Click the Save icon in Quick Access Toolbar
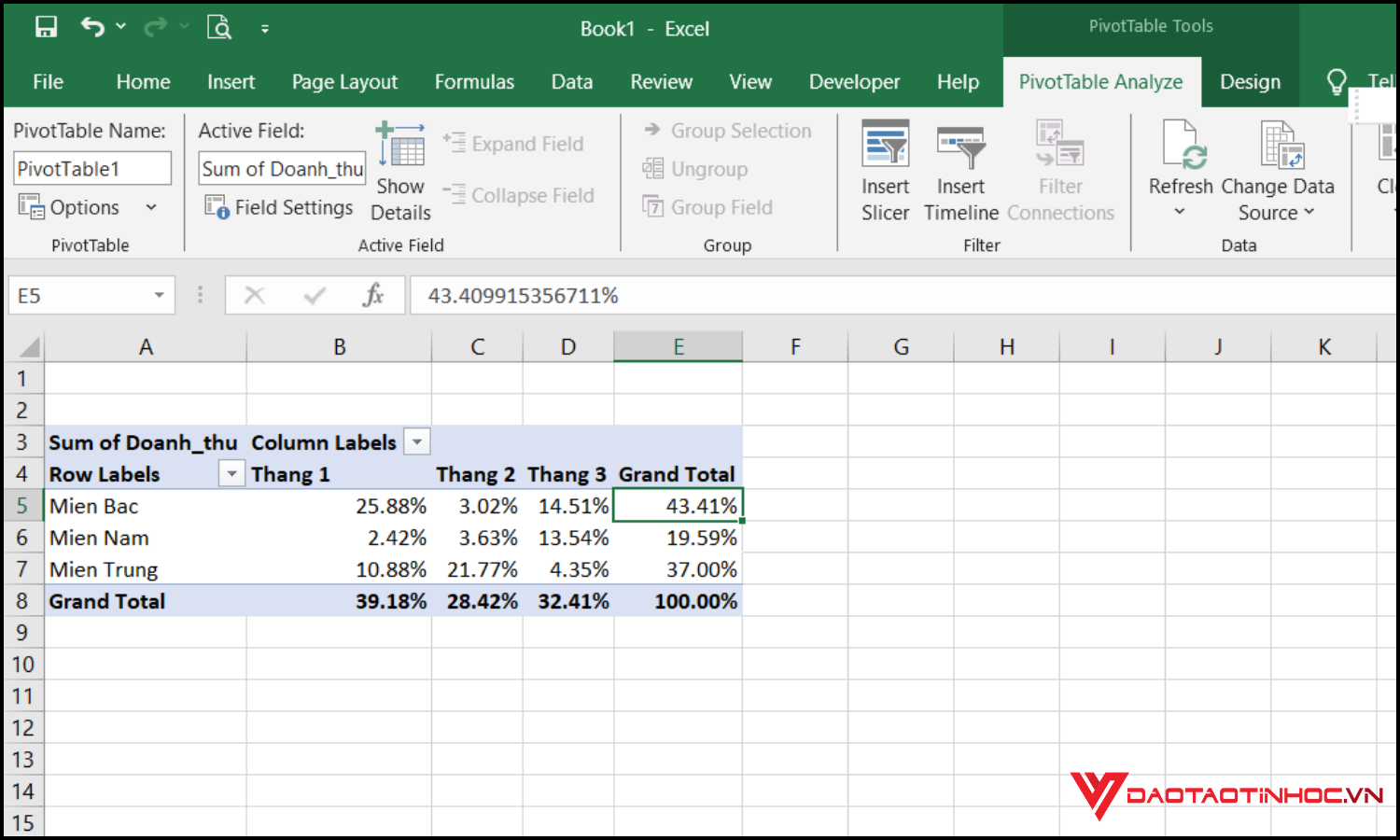1400x840 pixels. pyautogui.click(x=46, y=26)
